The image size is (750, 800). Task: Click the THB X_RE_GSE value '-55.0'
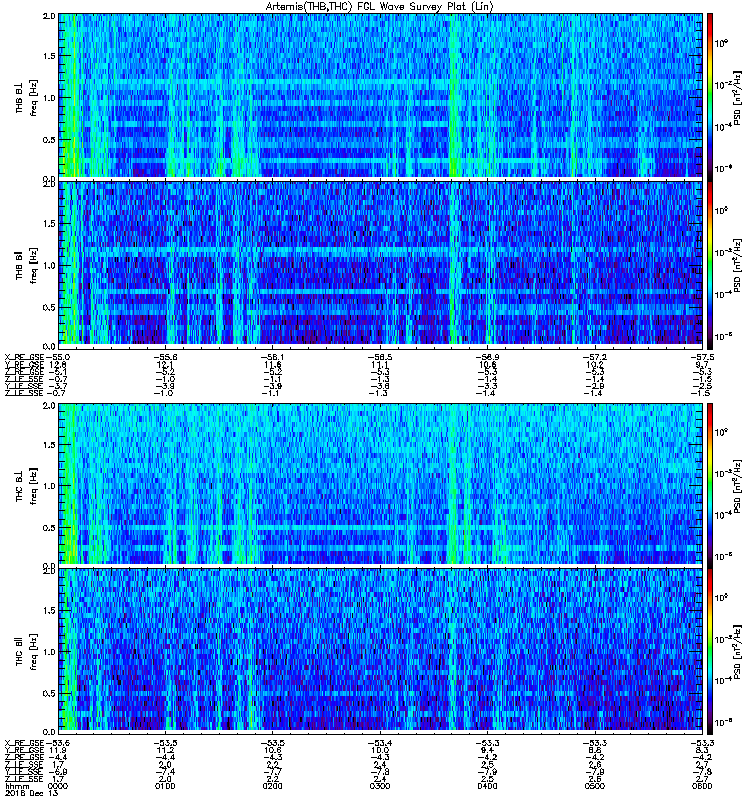point(58,357)
